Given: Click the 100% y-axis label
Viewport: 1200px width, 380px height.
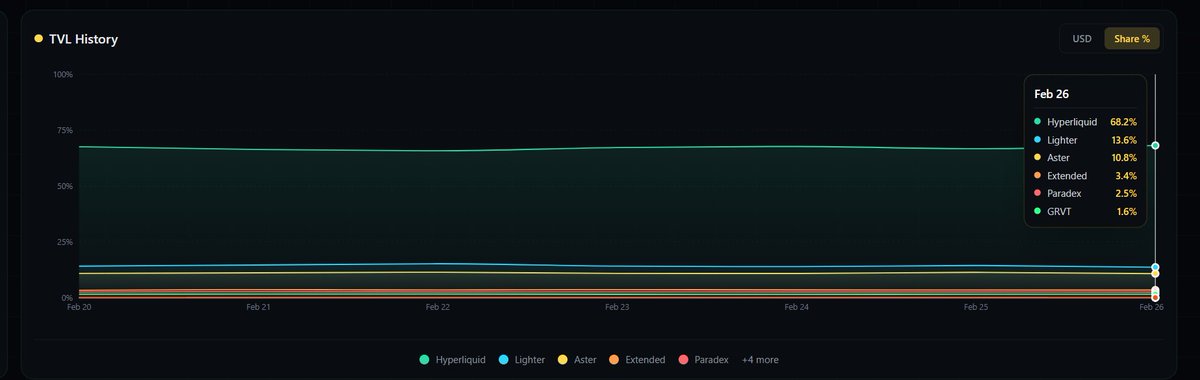Looking at the screenshot, I should tap(62, 75).
